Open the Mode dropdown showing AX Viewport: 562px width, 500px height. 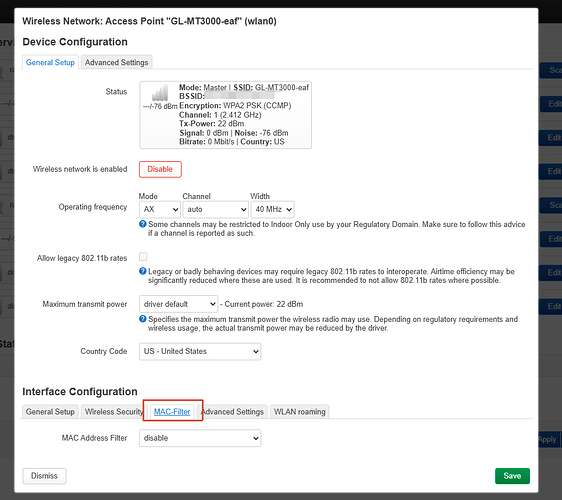159,209
